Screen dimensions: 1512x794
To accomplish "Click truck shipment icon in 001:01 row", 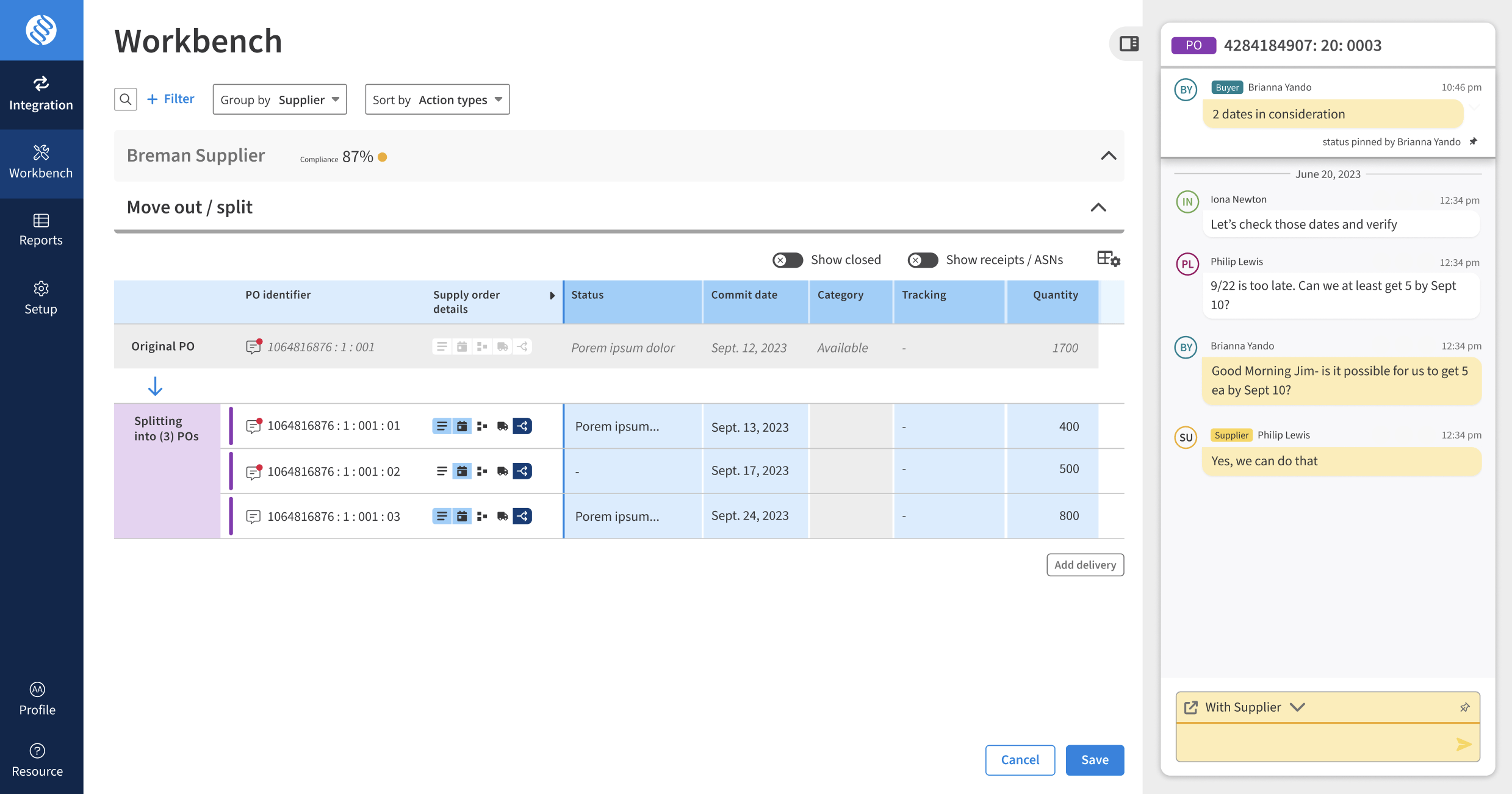I will tap(502, 426).
